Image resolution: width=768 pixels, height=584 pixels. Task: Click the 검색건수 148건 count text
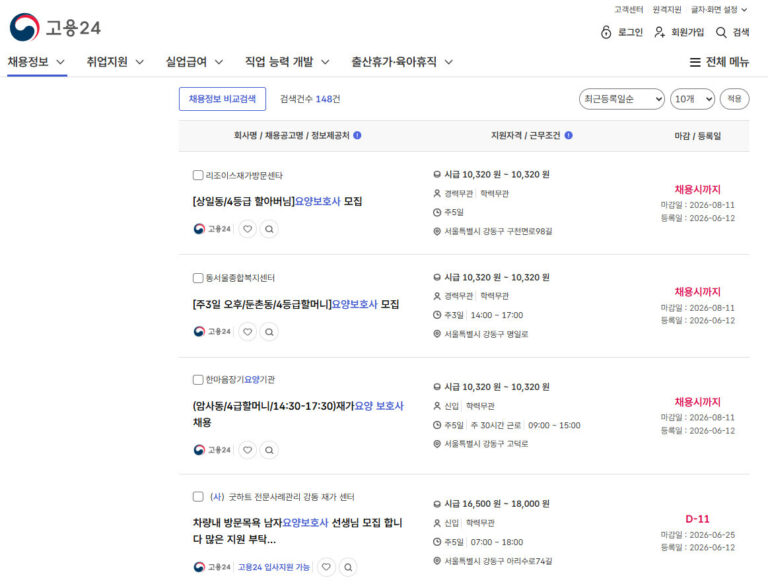(310, 99)
